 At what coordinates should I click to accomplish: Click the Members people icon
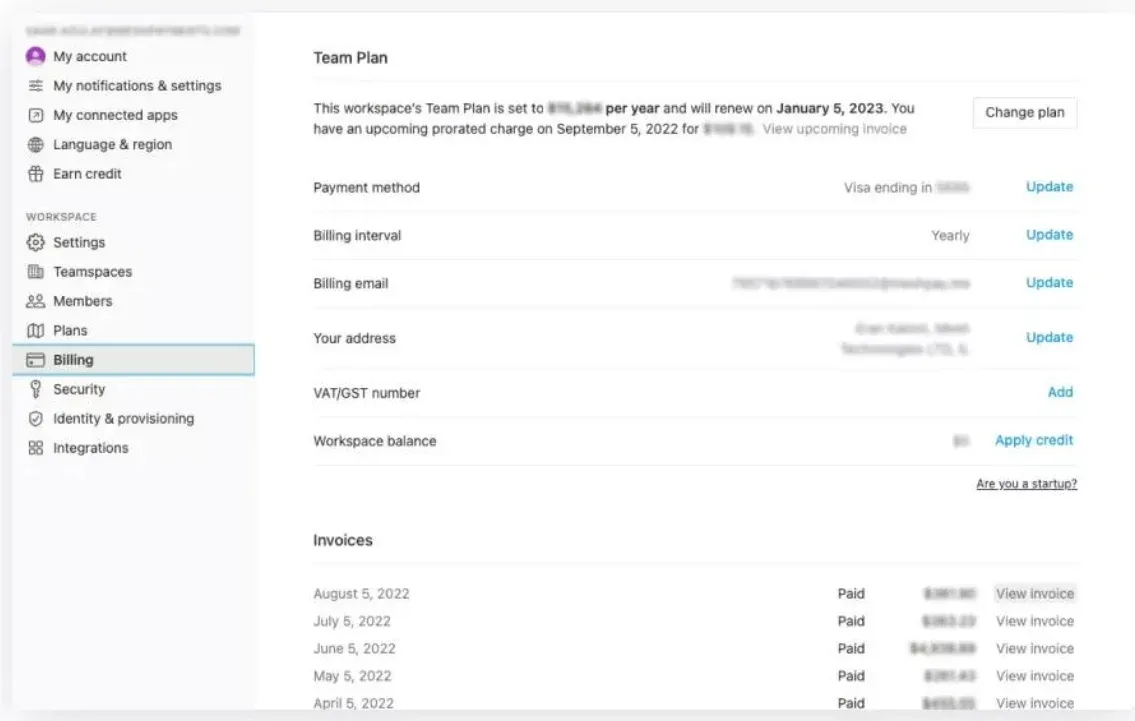(x=35, y=301)
